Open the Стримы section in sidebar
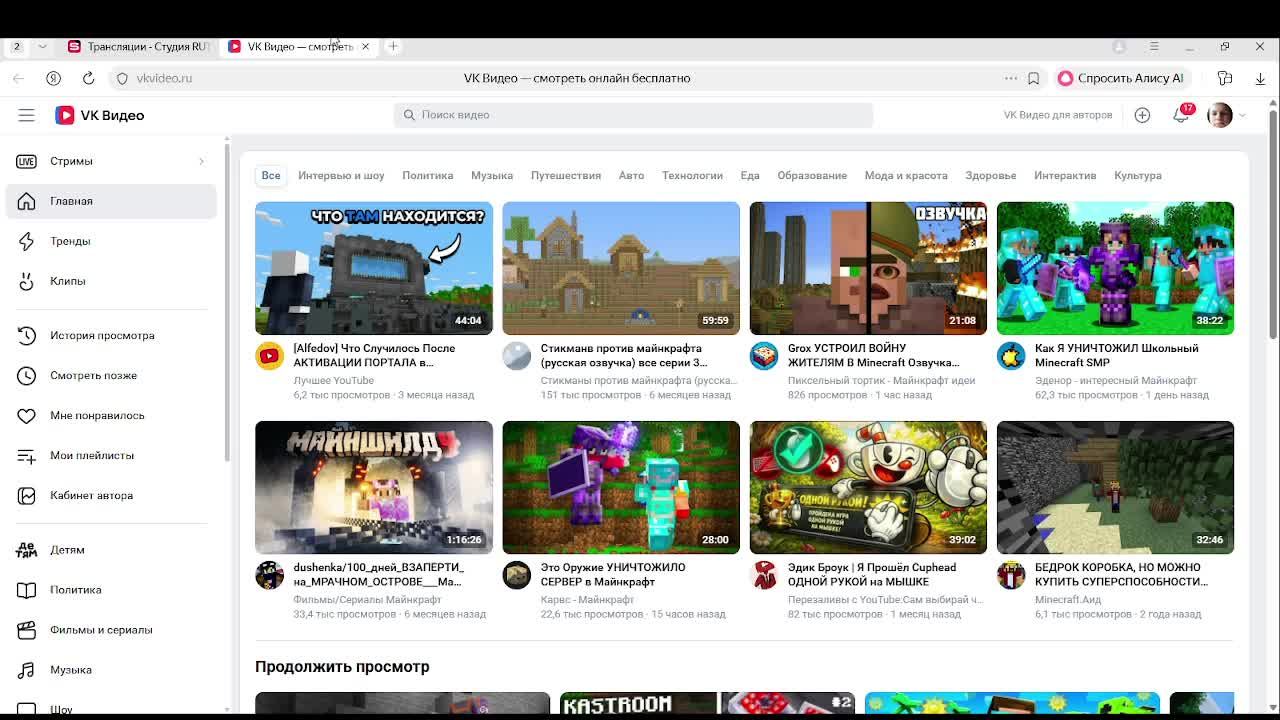 tap(111, 161)
